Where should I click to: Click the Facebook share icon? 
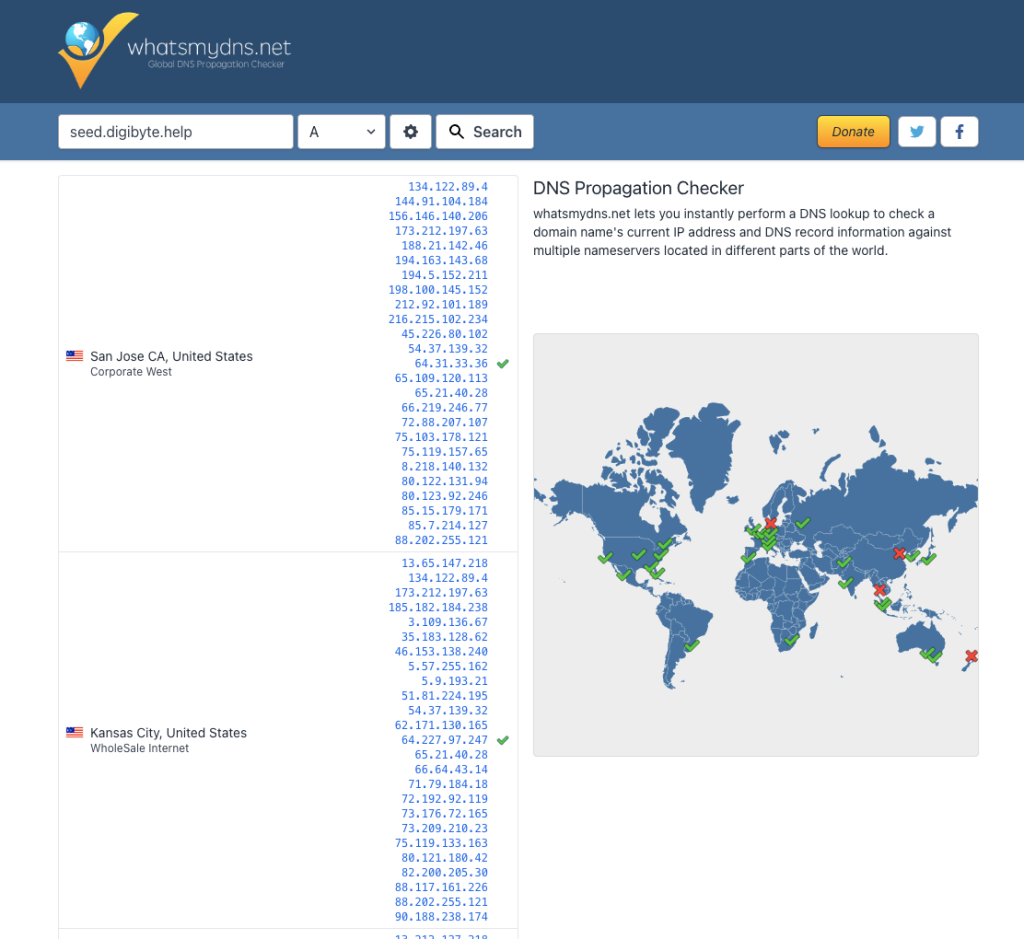pos(959,132)
